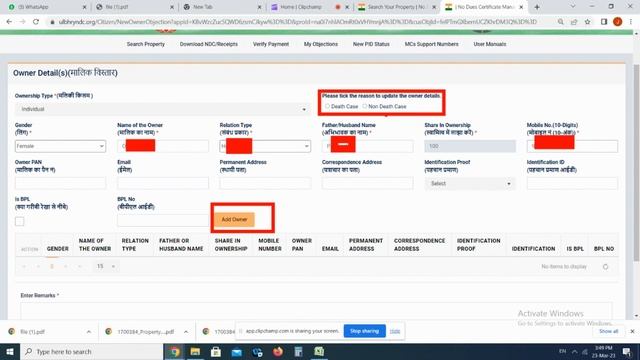Share this page via address bar icon
Viewport: 640px width, 360px height.
574,22
